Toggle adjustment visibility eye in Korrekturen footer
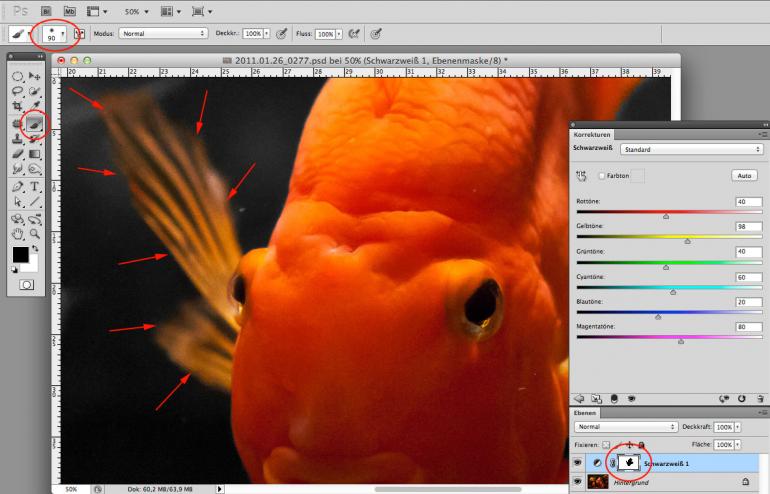770x494 pixels. point(632,399)
